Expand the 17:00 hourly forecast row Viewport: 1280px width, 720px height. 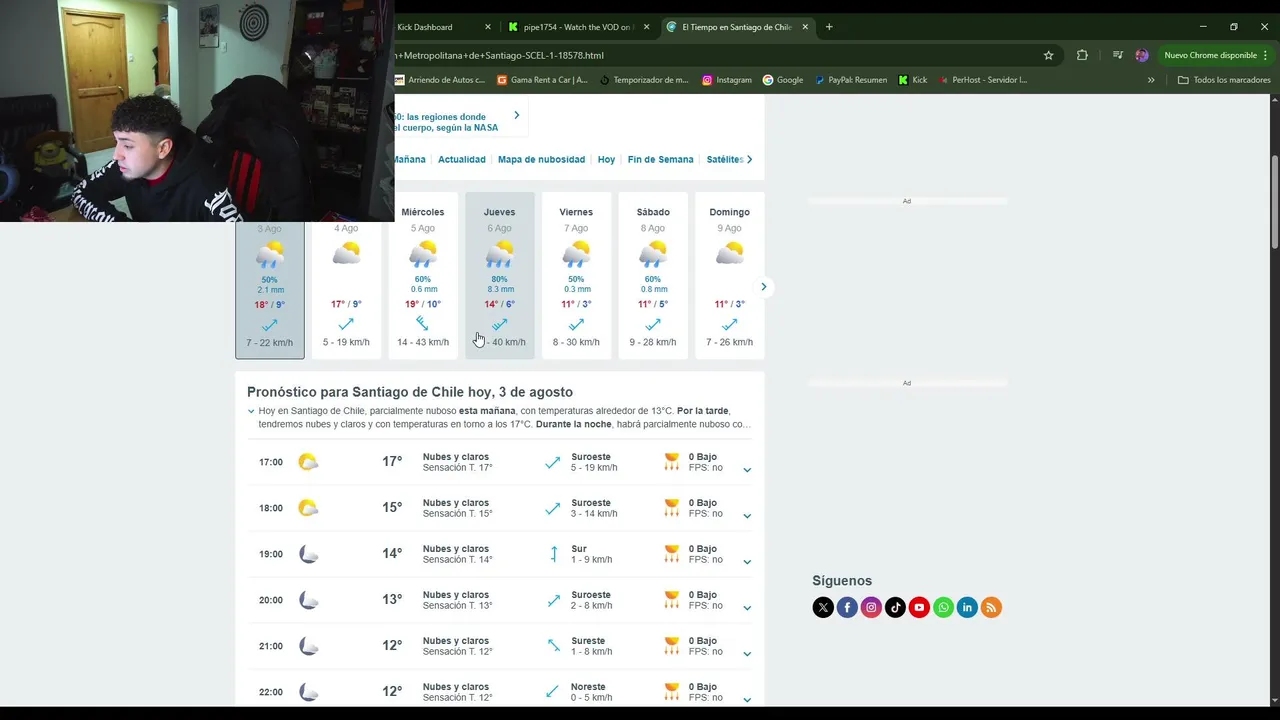747,469
